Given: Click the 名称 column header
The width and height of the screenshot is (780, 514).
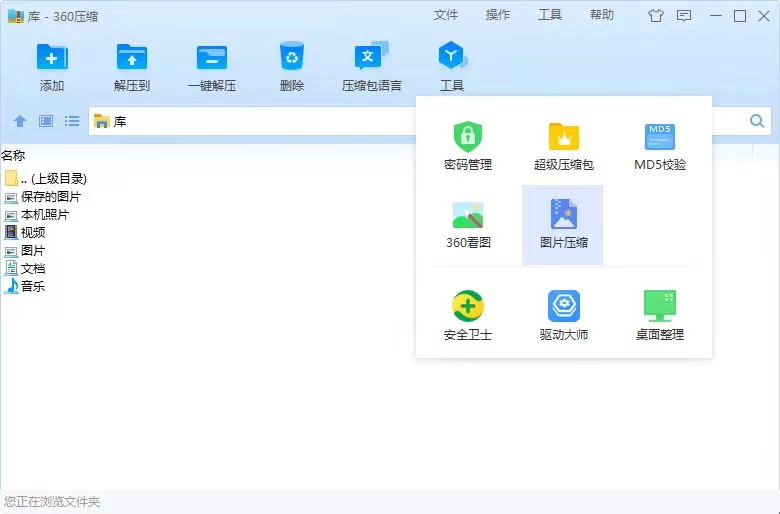Looking at the screenshot, I should (13, 155).
